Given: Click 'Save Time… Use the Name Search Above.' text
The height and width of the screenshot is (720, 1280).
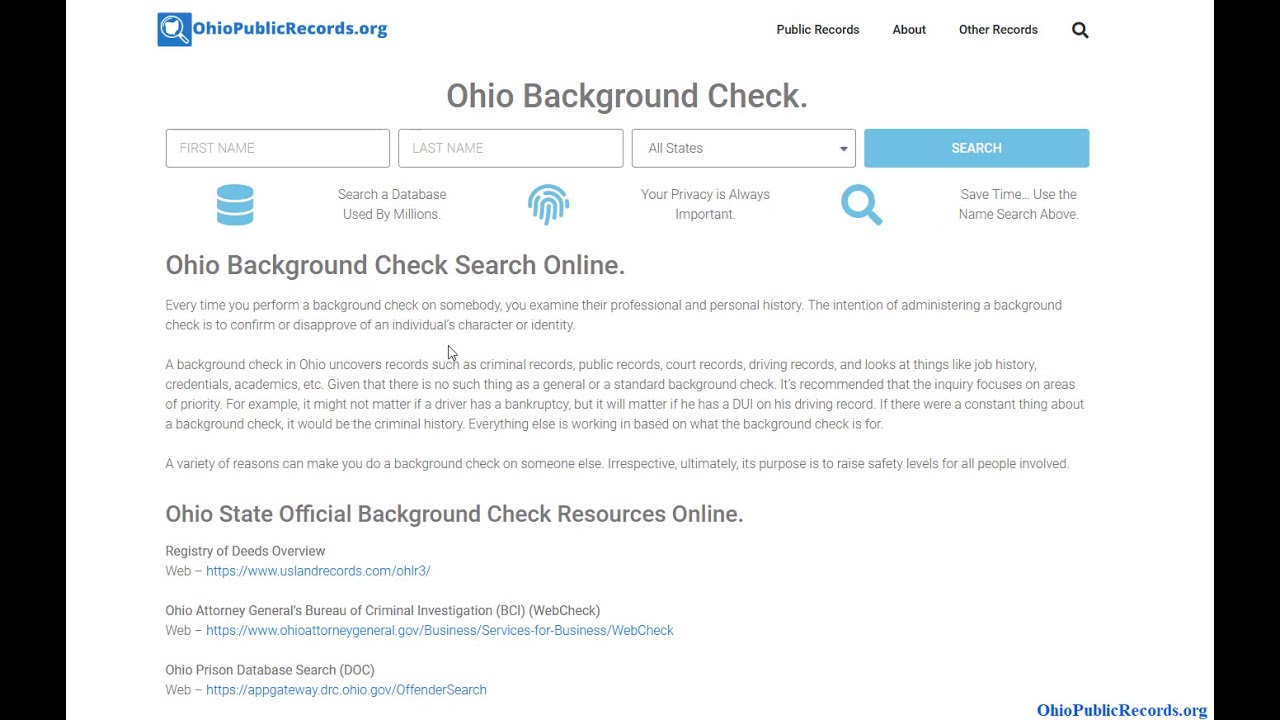Looking at the screenshot, I should tap(1019, 204).
